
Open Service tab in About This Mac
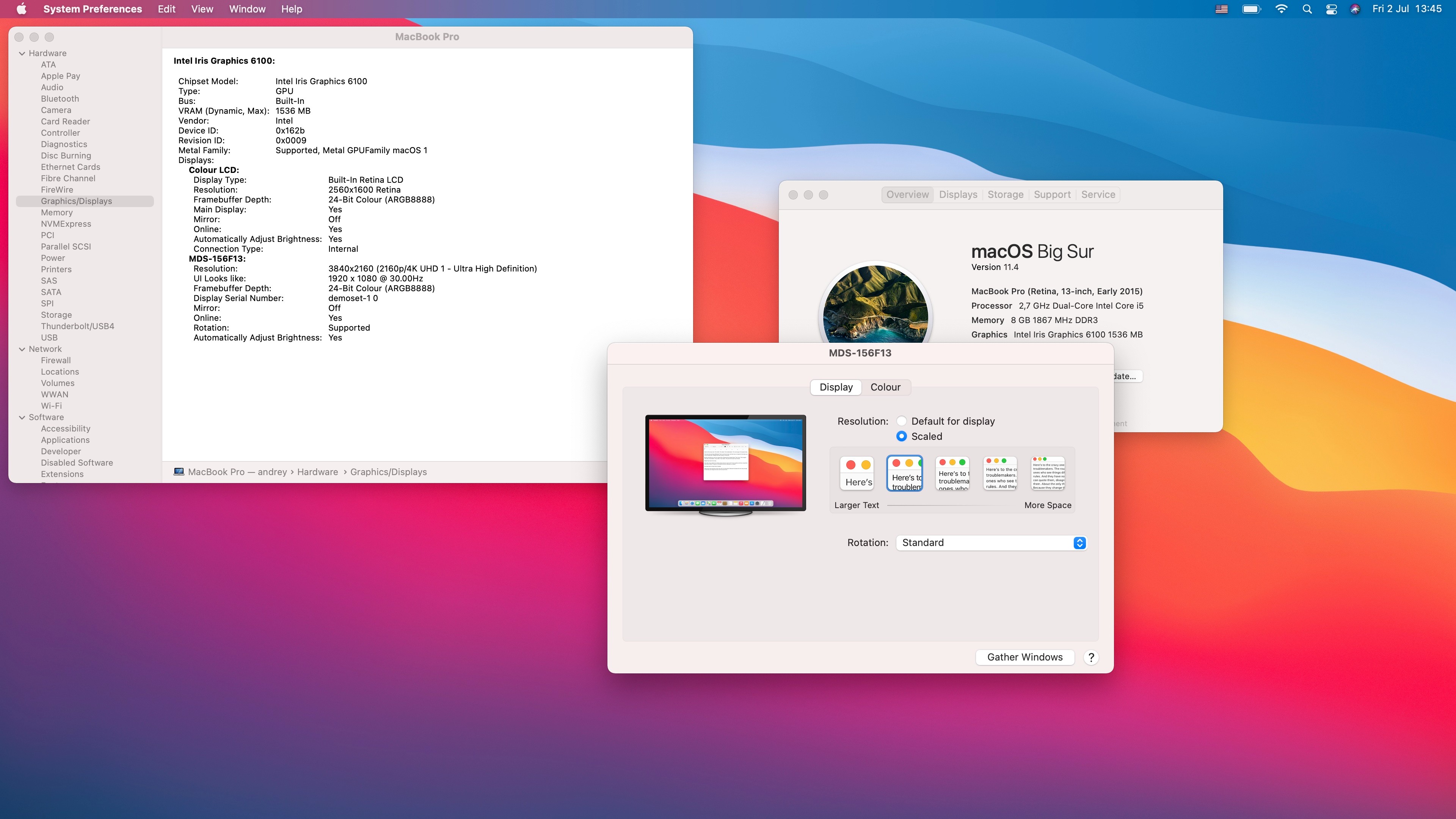click(1098, 195)
